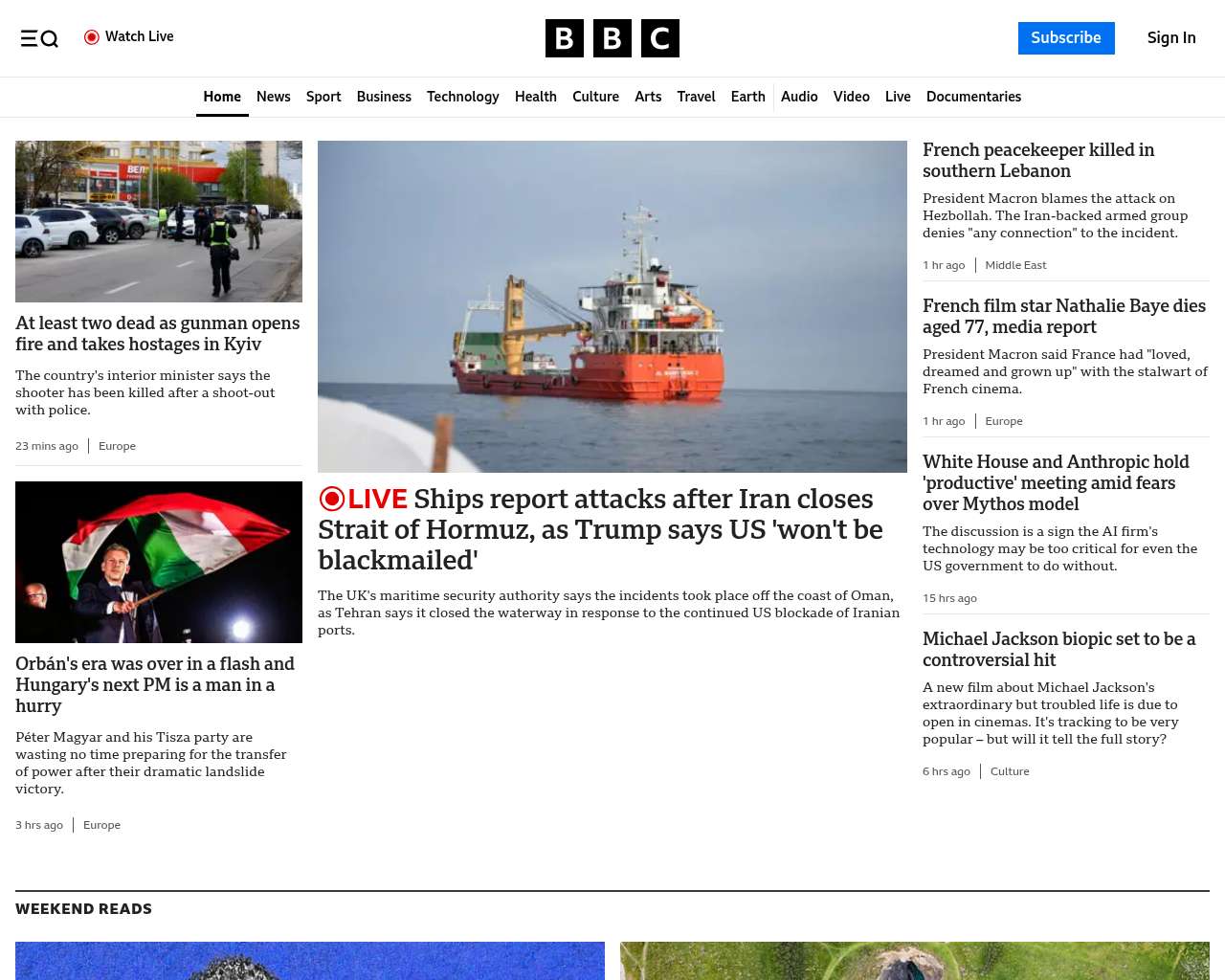Screen dimensions: 1225x980
Task: Click Europe tag under Nathalie Baye story
Action: (x=1004, y=421)
